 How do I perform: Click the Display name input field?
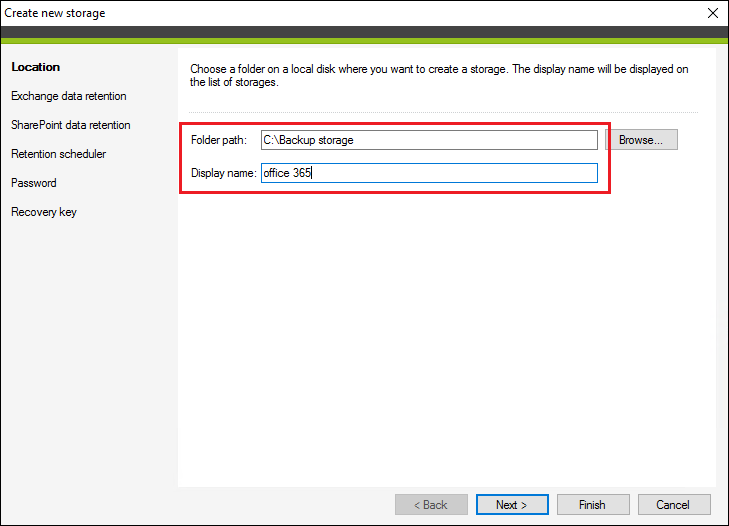429,173
